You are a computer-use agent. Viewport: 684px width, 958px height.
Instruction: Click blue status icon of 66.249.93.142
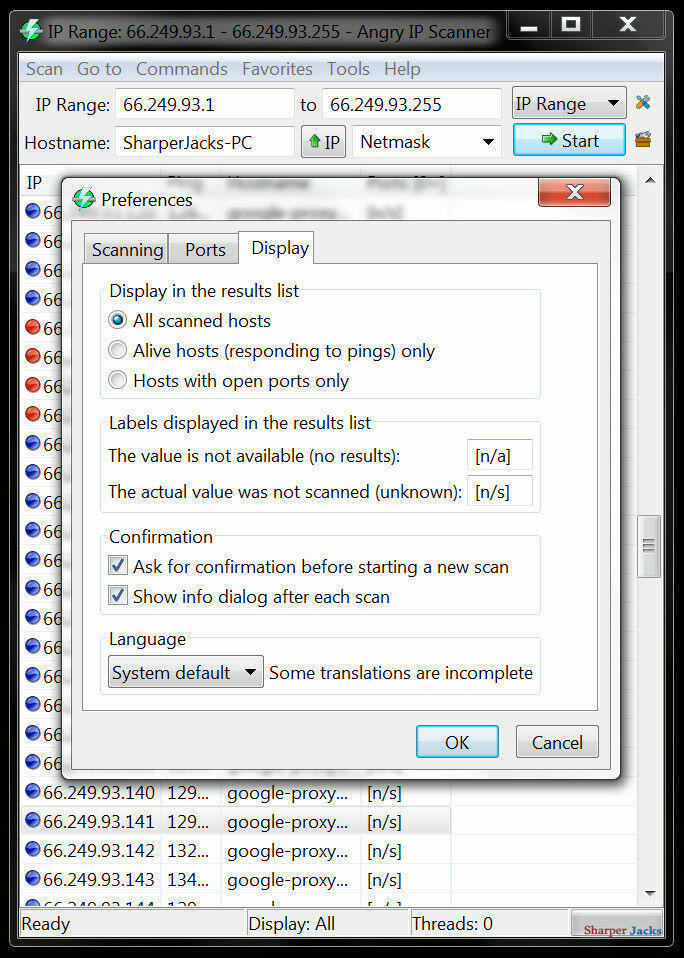click(x=32, y=849)
